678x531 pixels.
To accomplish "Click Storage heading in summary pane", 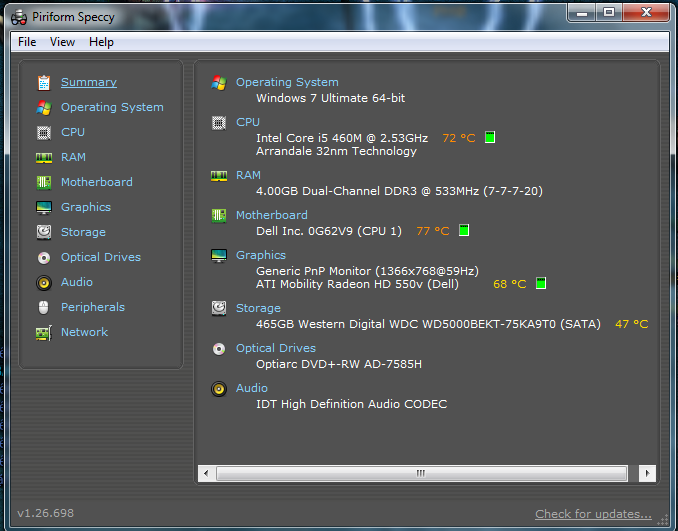I will [258, 308].
